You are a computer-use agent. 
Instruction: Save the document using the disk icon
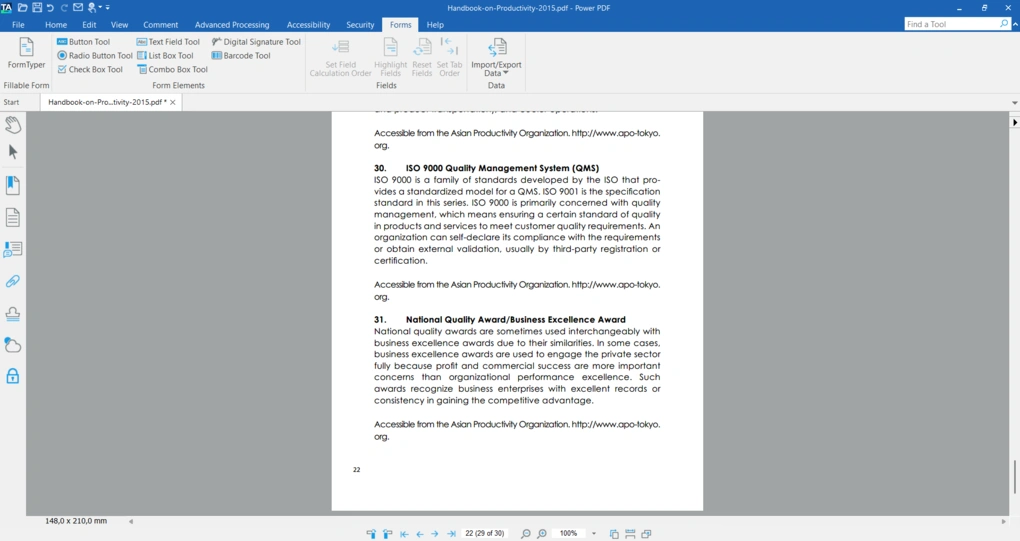tap(36, 8)
